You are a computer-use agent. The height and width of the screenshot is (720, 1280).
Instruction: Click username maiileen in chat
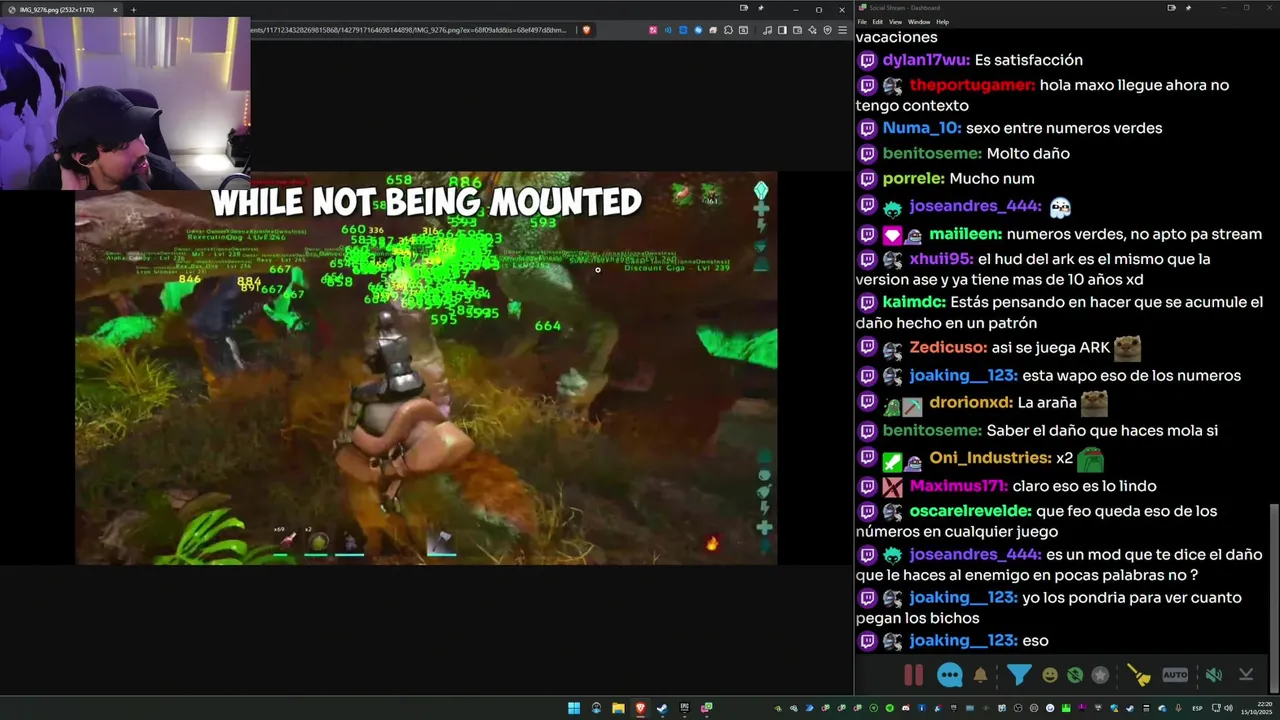point(965,234)
